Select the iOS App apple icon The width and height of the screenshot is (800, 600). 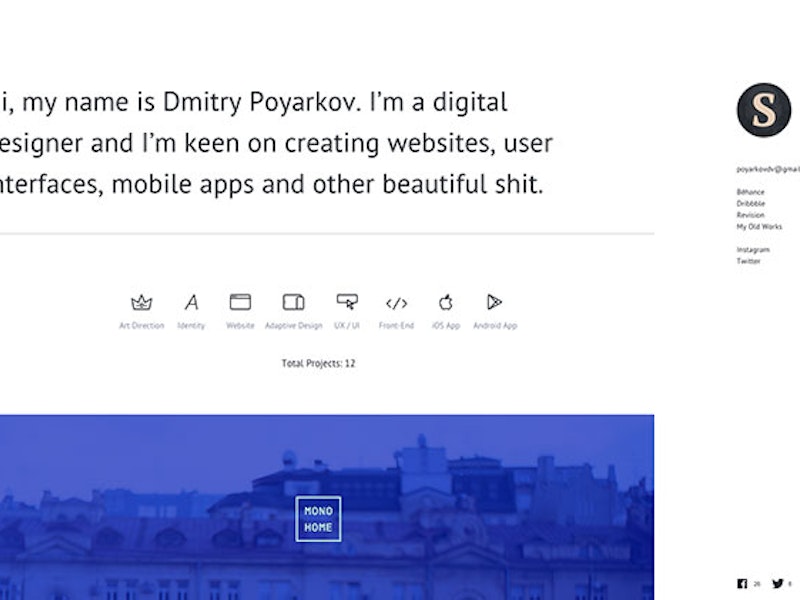click(x=446, y=303)
